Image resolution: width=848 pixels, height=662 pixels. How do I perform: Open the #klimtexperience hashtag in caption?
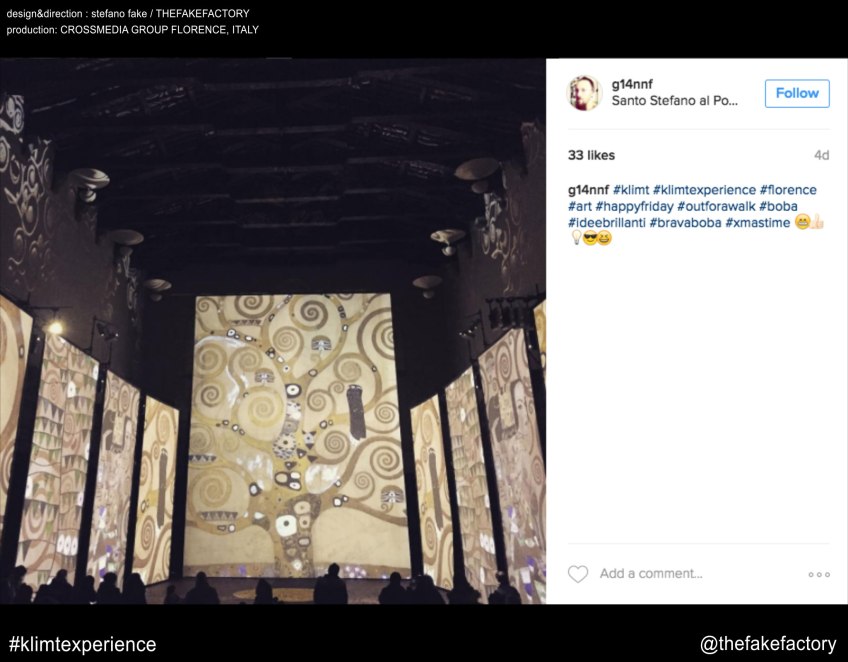[x=704, y=190]
